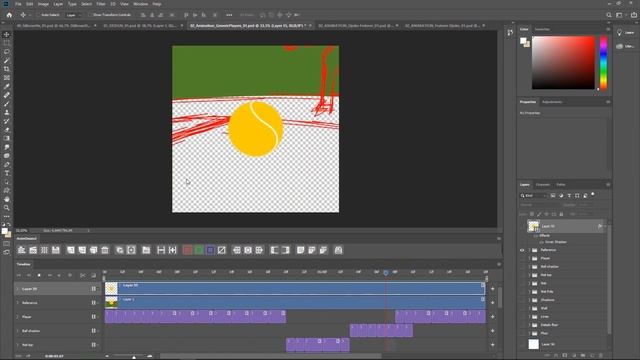This screenshot has height=360, width=640.
Task: Expand the Layer 55 track in Timeline
Action: coord(18,289)
